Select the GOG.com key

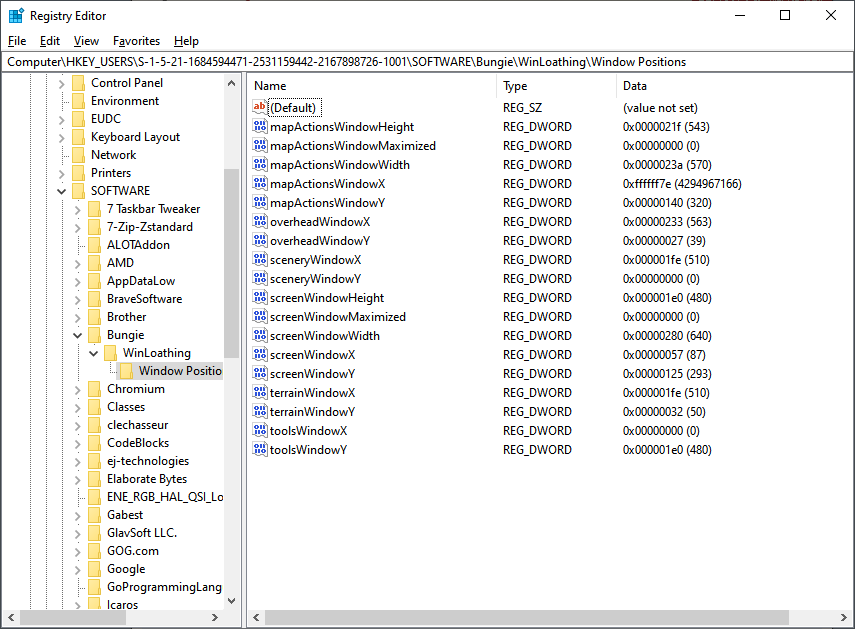pyautogui.click(x=133, y=551)
